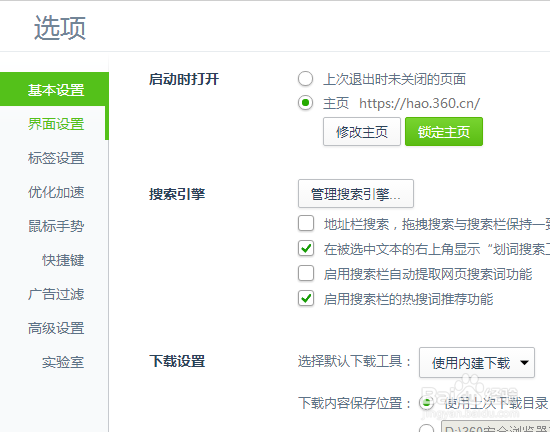This screenshot has height=432, width=550.
Task: Open the 基本设置 settings tab
Action: pos(54,89)
